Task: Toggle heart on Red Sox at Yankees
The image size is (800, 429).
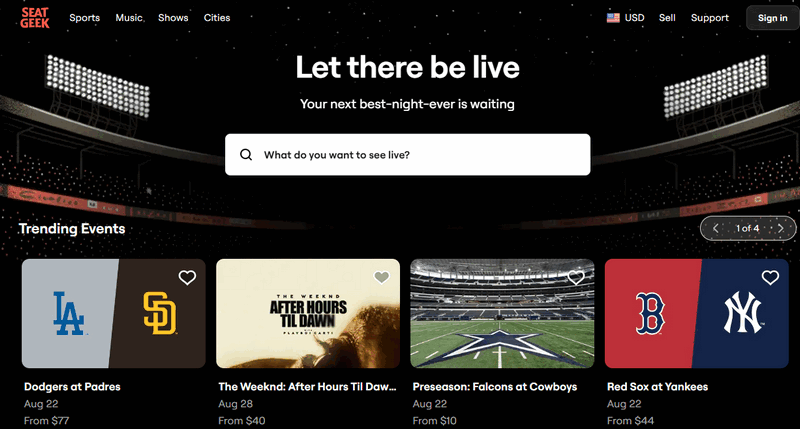Action: pyautogui.click(x=770, y=277)
